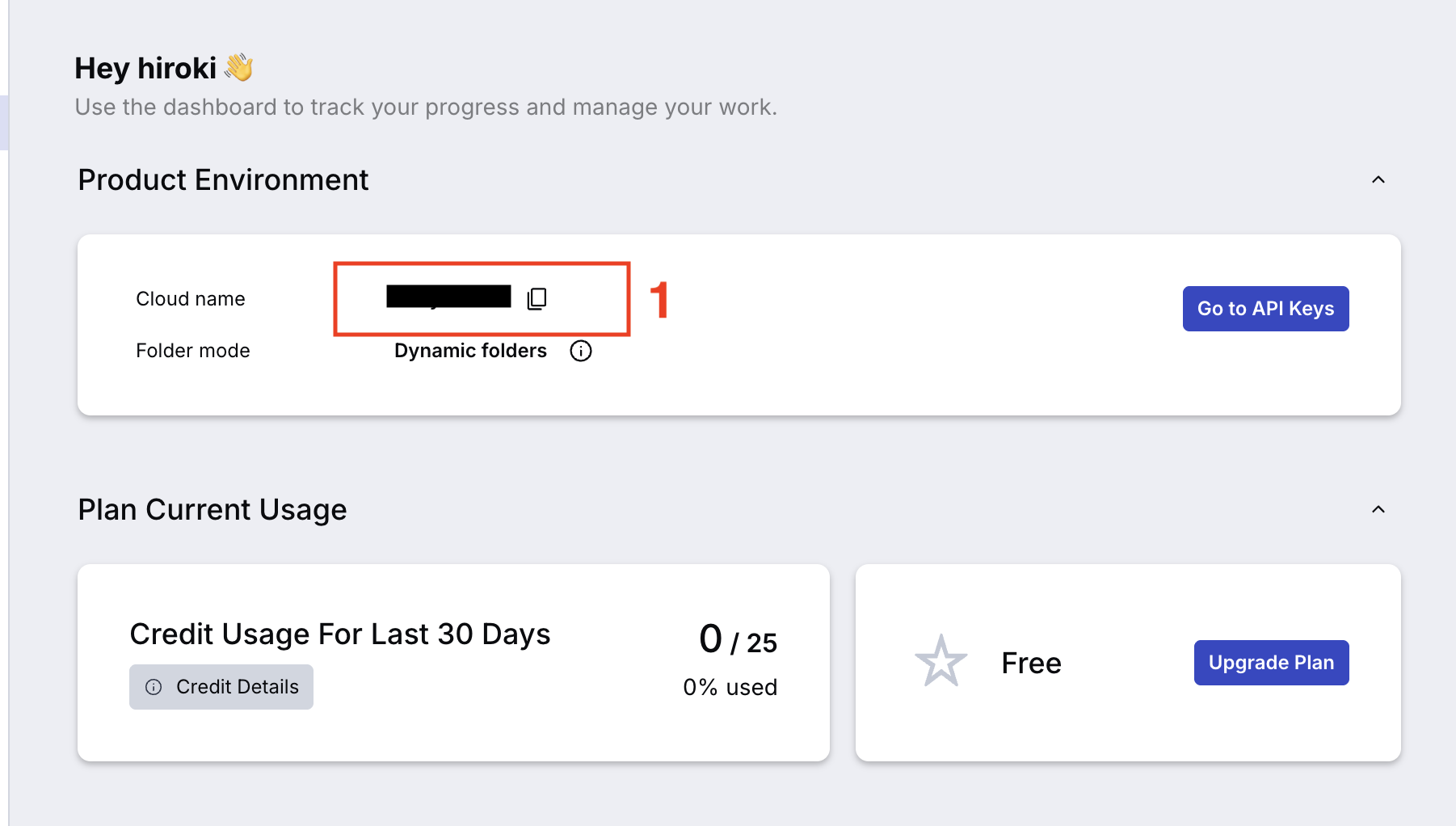Open the Go to API Keys page
The height and width of the screenshot is (826, 1456).
1265,309
